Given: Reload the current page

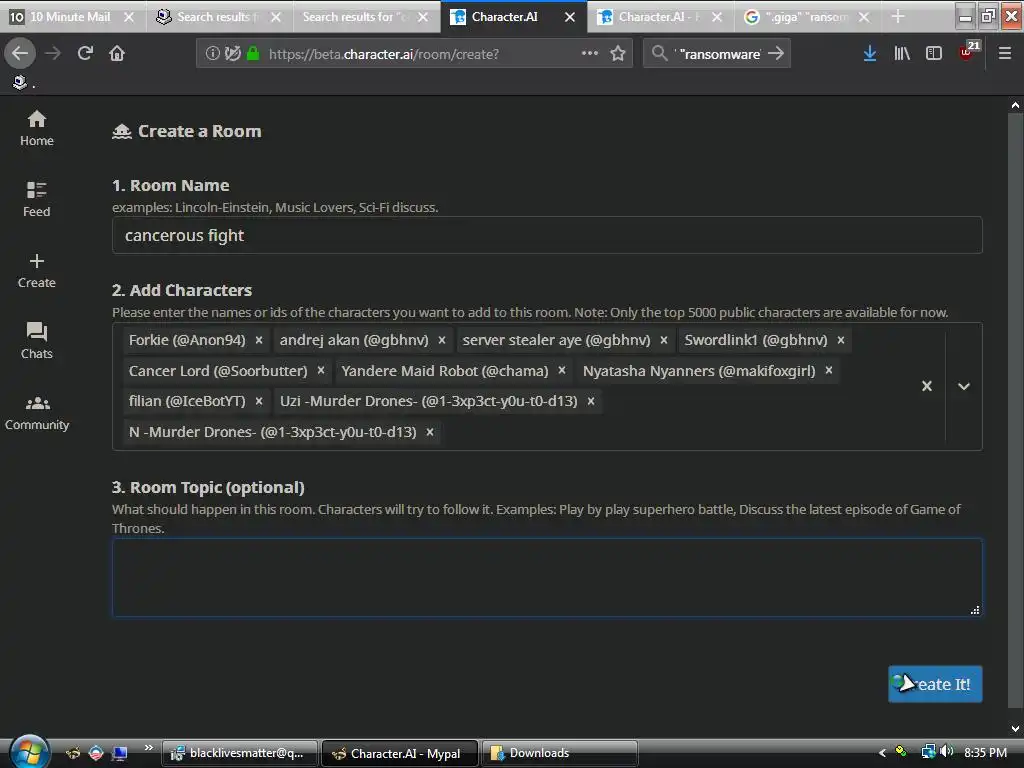Looking at the screenshot, I should (85, 54).
